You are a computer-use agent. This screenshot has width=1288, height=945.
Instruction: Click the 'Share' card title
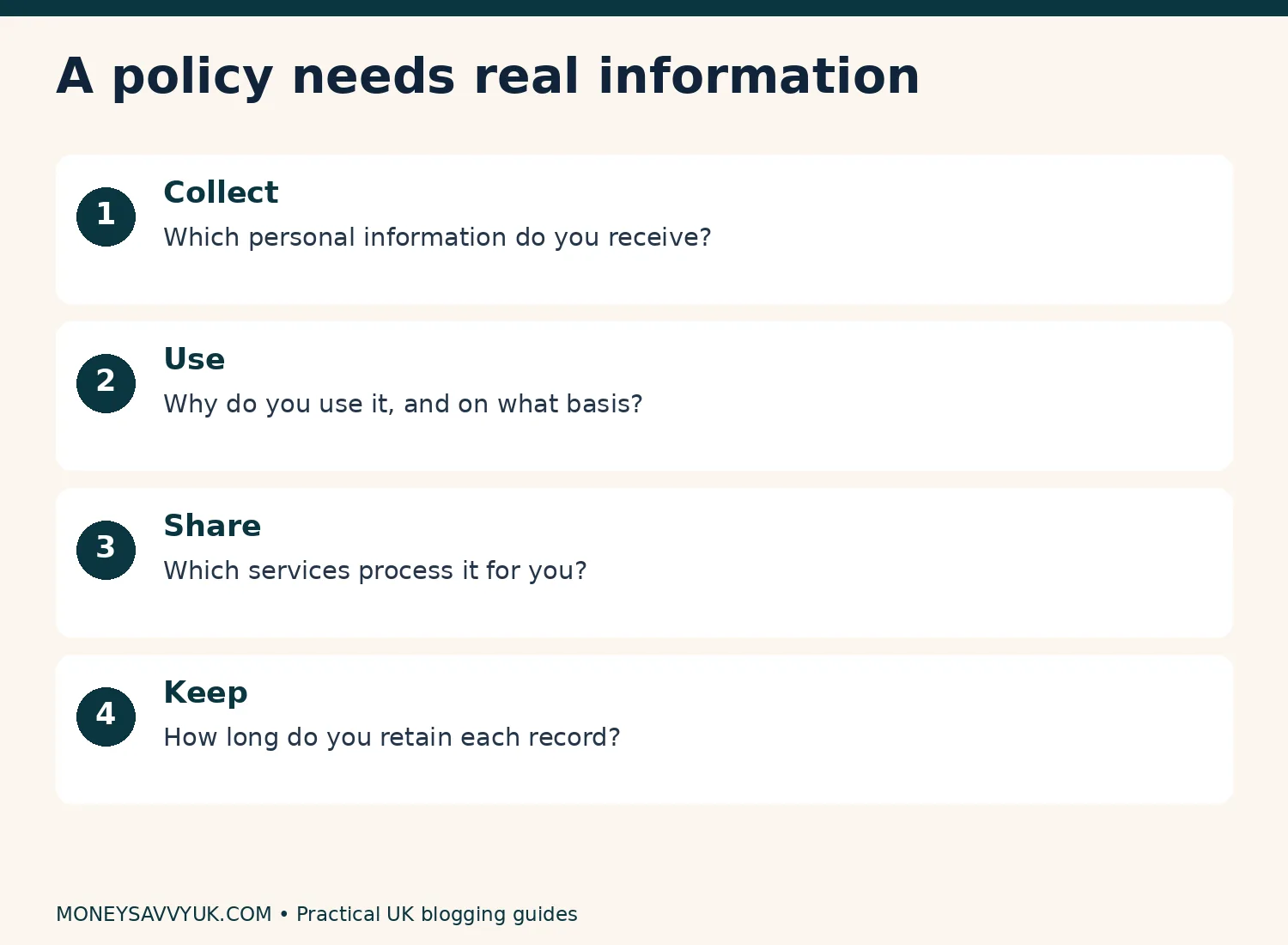tap(212, 526)
